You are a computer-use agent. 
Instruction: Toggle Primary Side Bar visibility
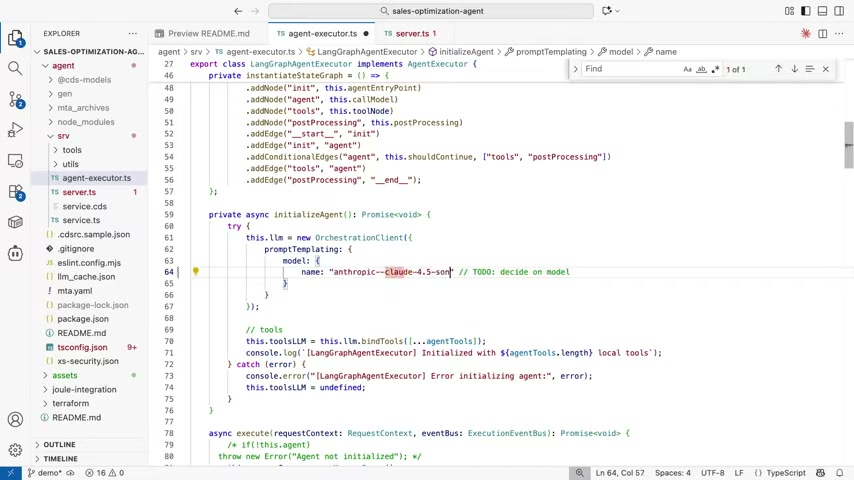pos(806,11)
